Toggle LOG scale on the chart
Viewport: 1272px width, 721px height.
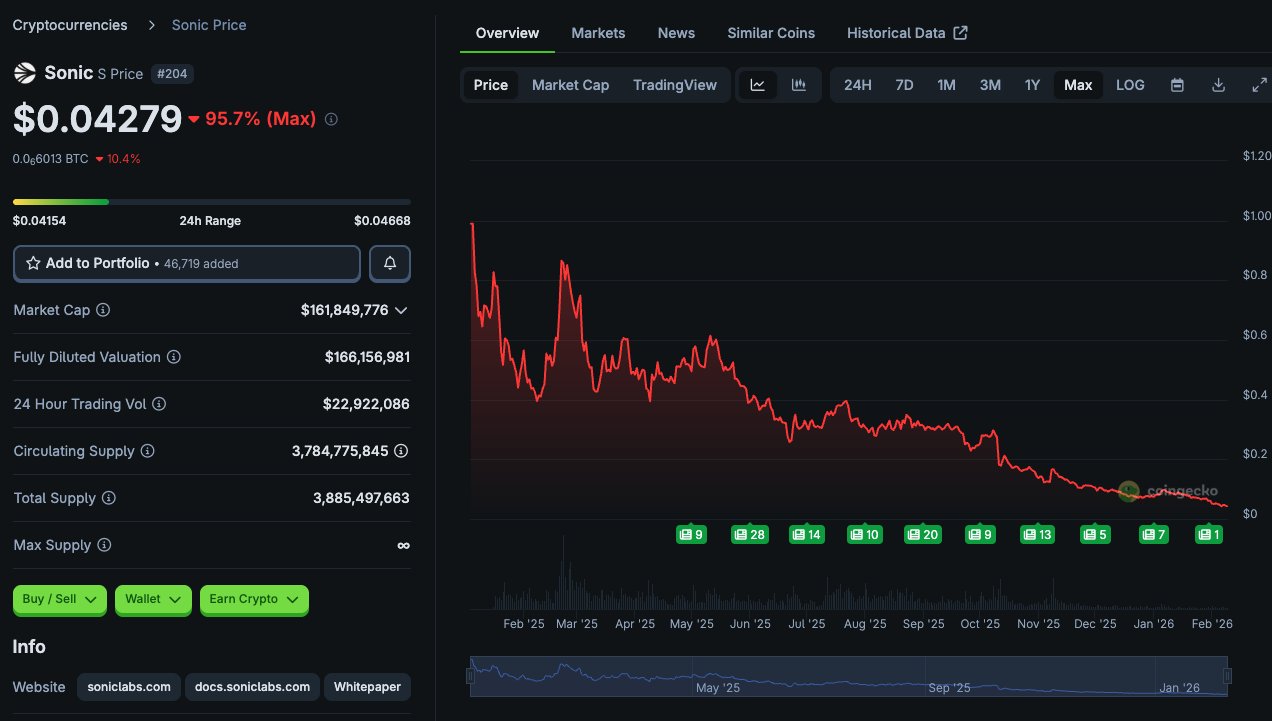click(1130, 85)
